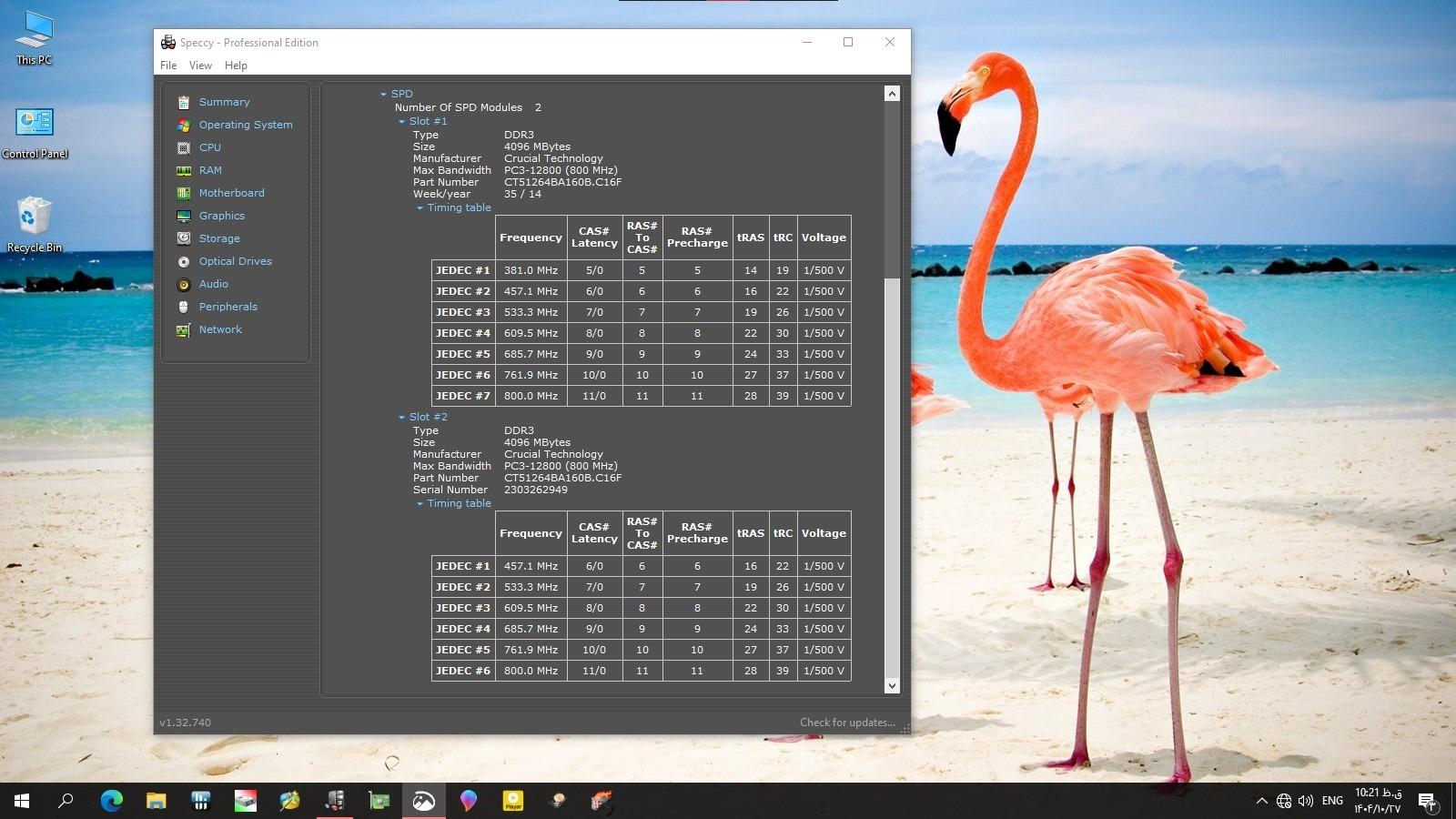Open Microsoft Edge from the taskbar
The height and width of the screenshot is (819, 1456).
click(111, 801)
